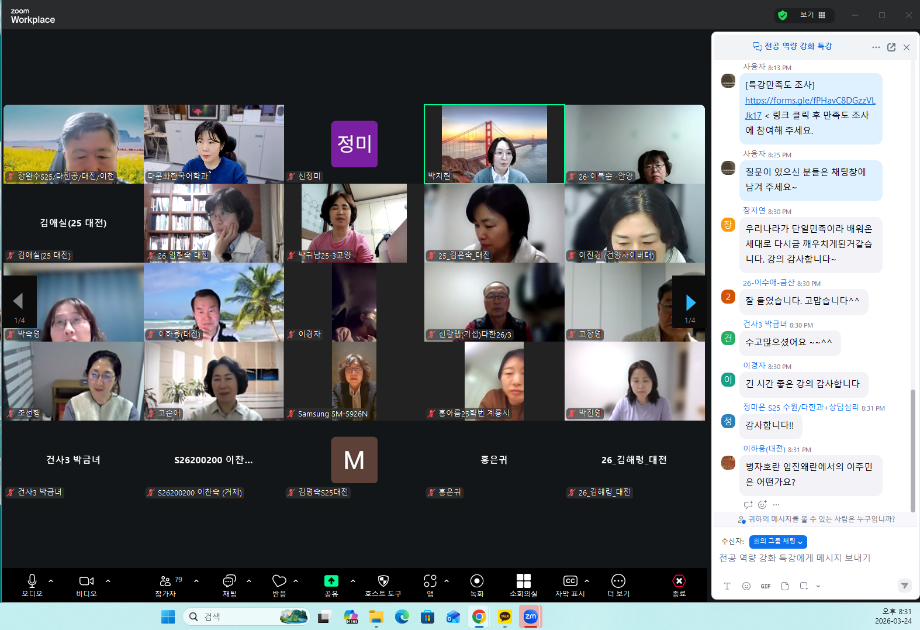This screenshot has width=920, height=630.
Task: Toggle the microphone (오디오) mute
Action: tap(32, 582)
